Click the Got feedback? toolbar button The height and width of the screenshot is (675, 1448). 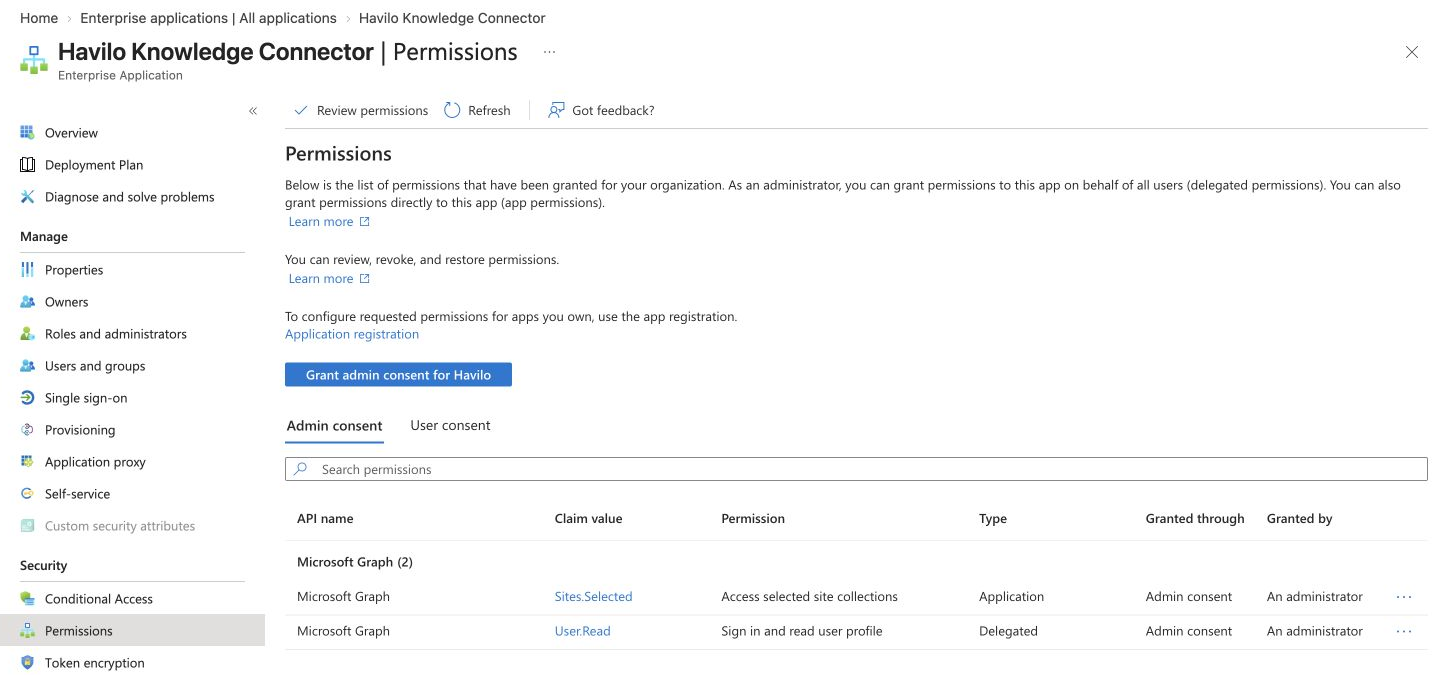(x=601, y=111)
